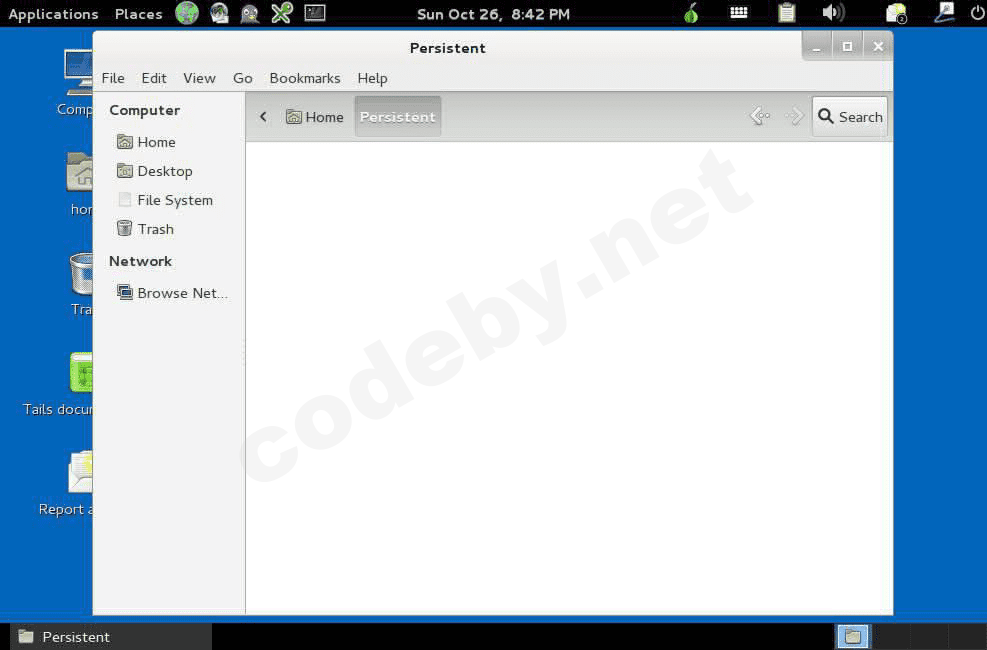Click the clipboard encryption applet icon
This screenshot has width=987, height=650.
click(786, 13)
